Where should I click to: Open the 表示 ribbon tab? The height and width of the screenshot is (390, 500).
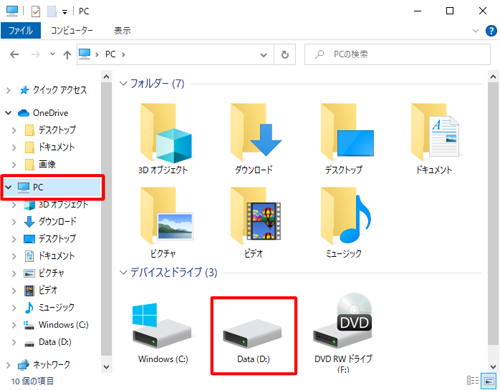[122, 31]
